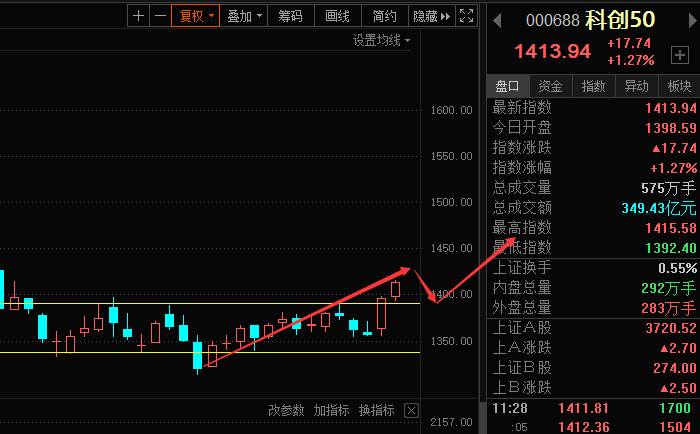This screenshot has width=700, height=434.
Task: Click 1450.00 price axis label
Action: (x=451, y=248)
